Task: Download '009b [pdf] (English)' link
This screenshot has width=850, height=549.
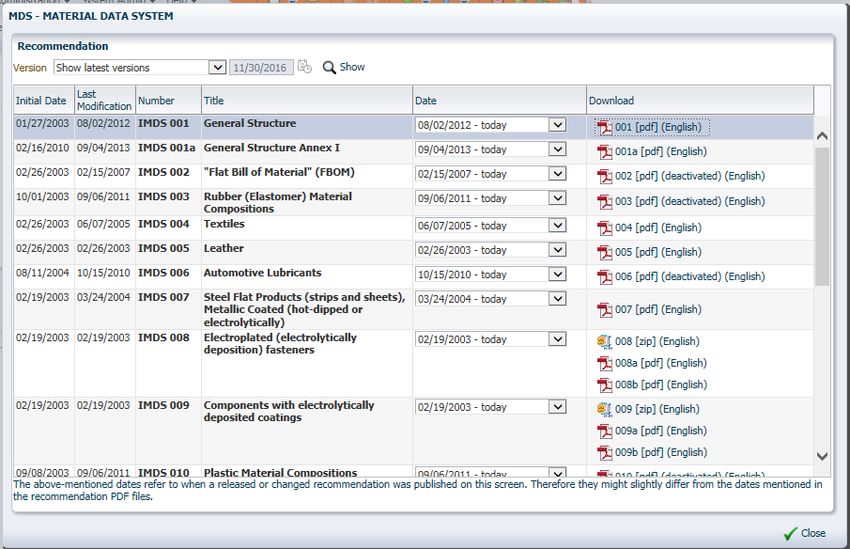Action: pos(661,453)
